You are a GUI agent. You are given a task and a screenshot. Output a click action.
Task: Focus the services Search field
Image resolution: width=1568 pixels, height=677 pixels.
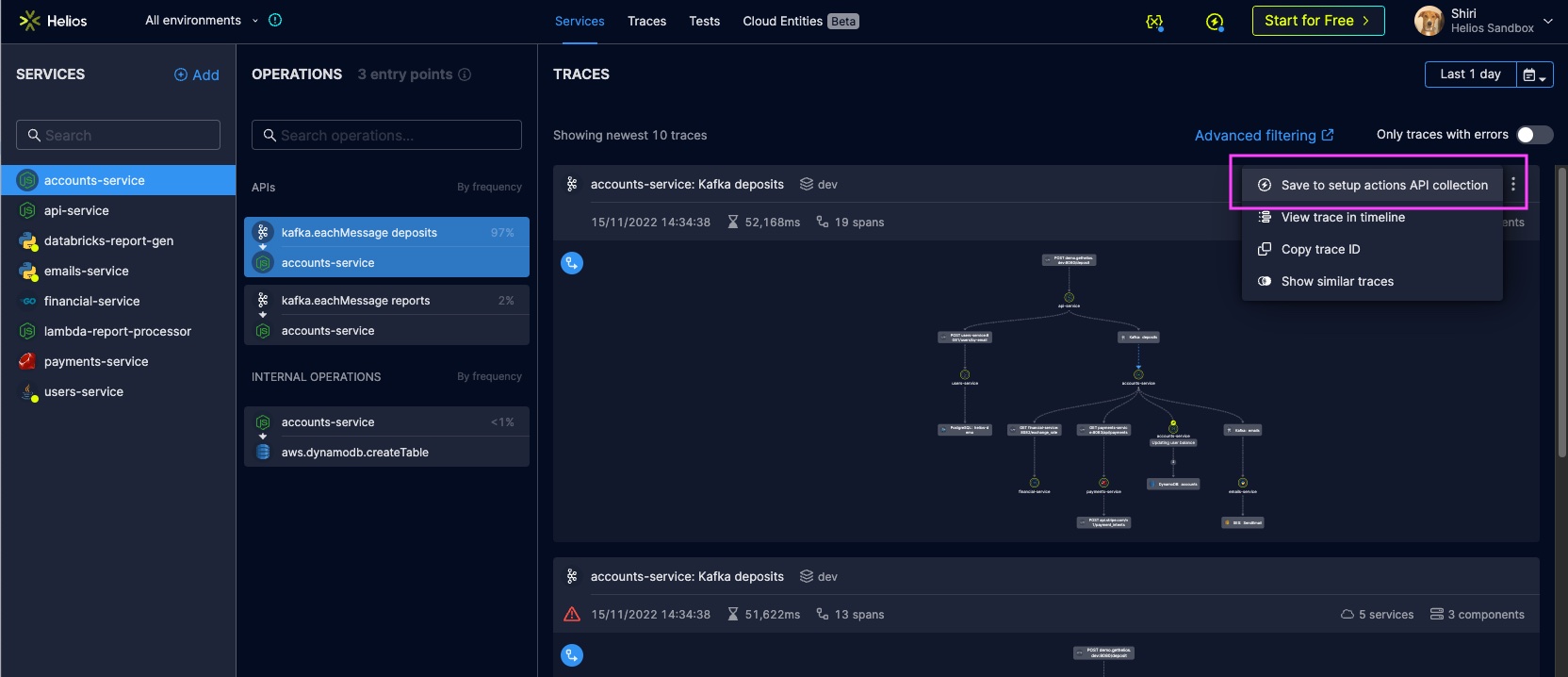[x=118, y=135]
